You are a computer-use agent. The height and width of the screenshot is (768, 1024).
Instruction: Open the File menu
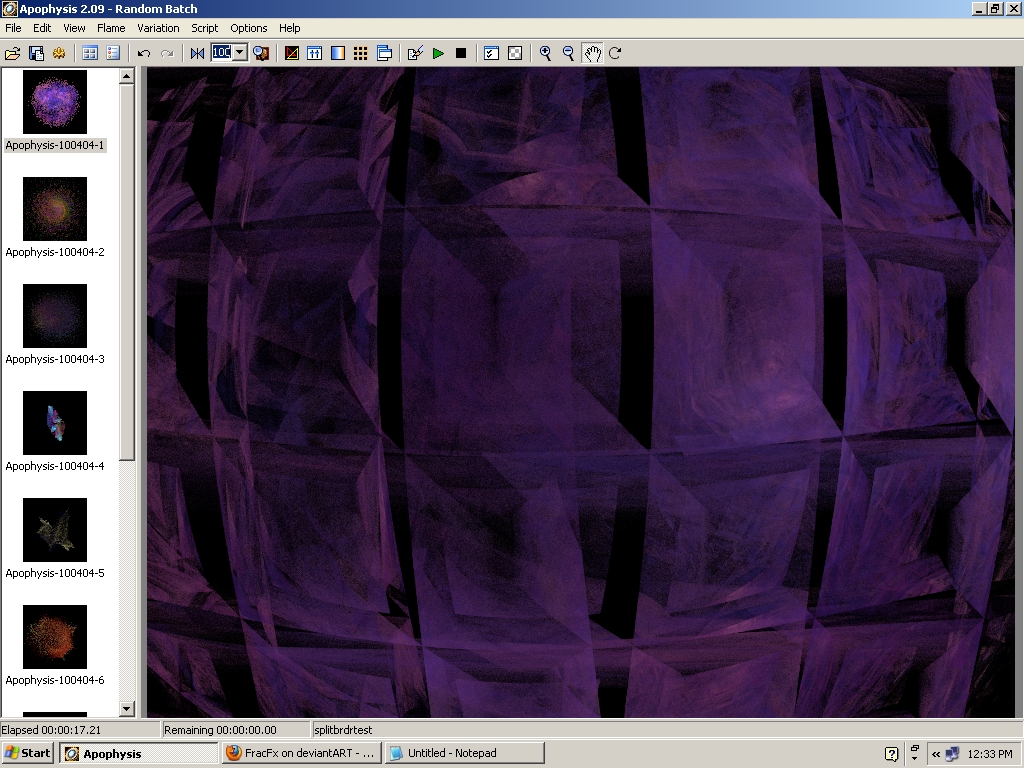pos(13,28)
